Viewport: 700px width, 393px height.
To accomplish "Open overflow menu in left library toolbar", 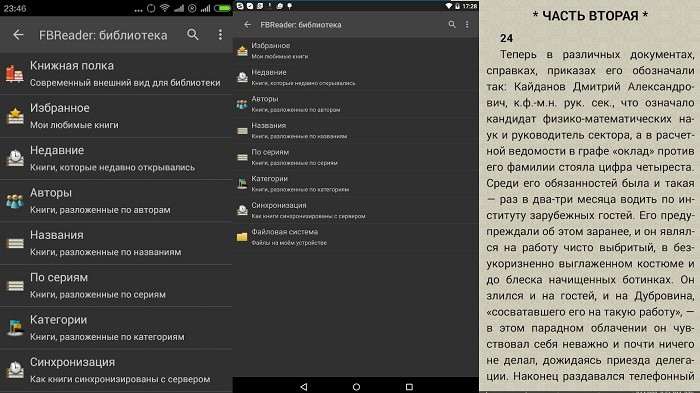I will (x=220, y=34).
